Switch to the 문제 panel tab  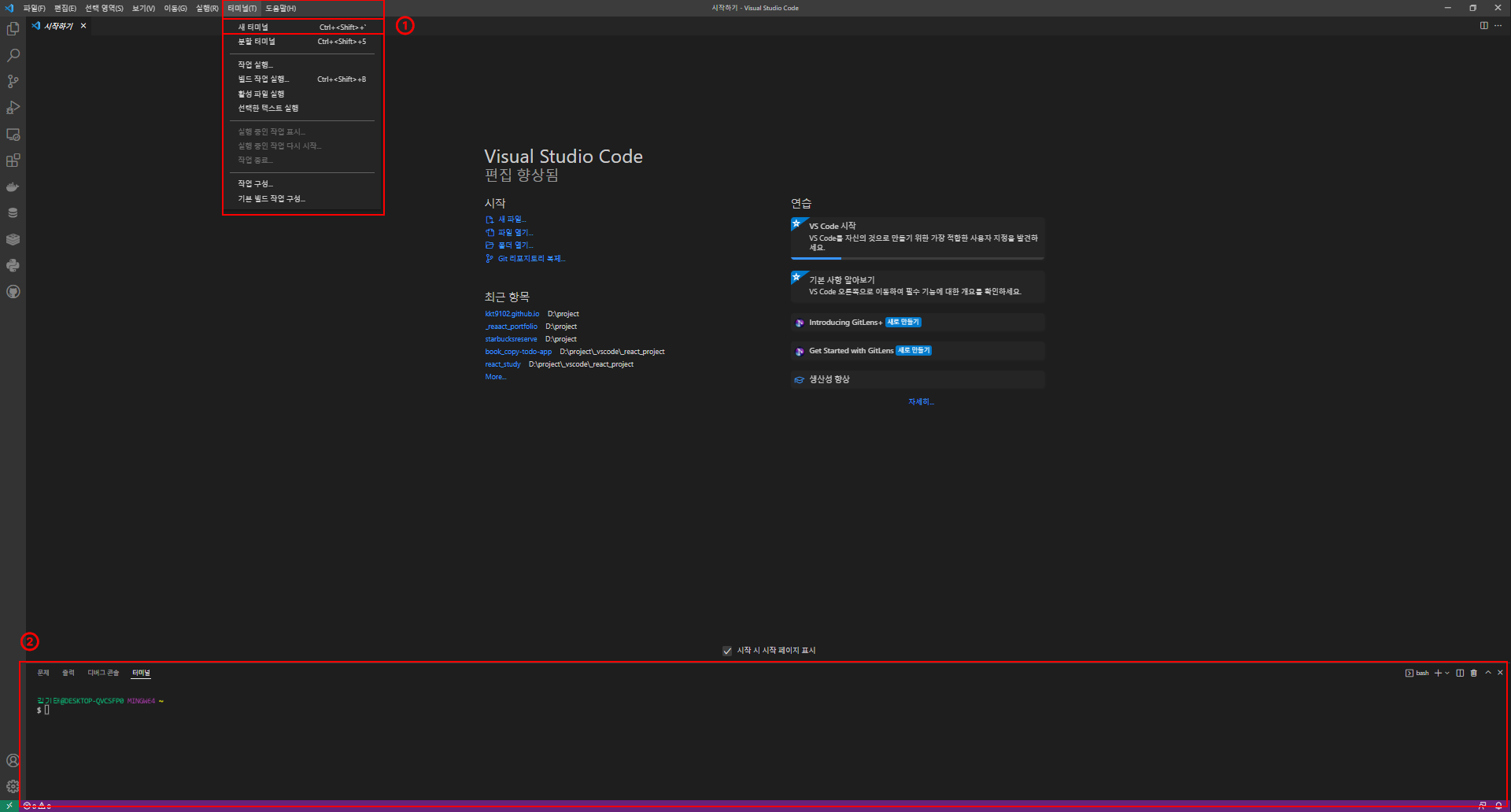click(x=43, y=673)
